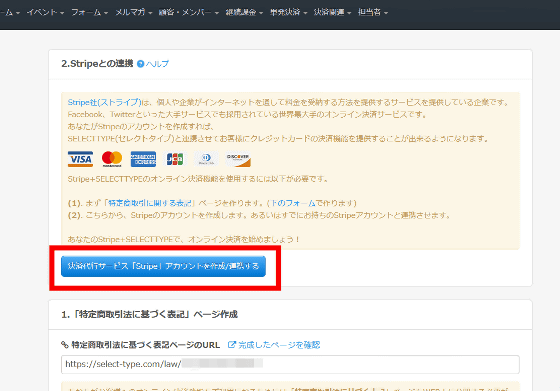Open the フォーム dropdown menu
The width and height of the screenshot is (560, 391).
[90, 12]
